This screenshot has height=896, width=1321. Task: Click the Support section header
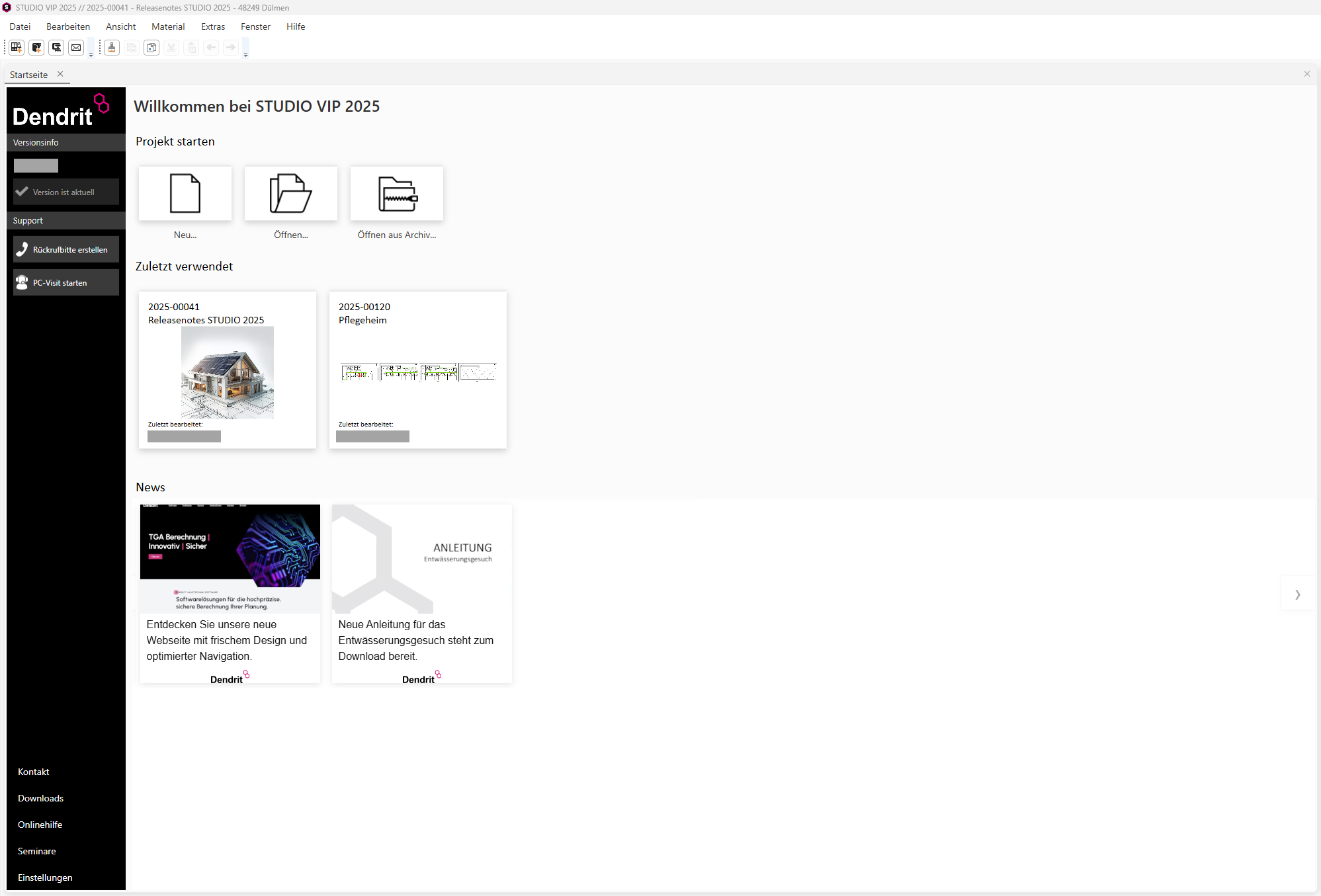66,220
